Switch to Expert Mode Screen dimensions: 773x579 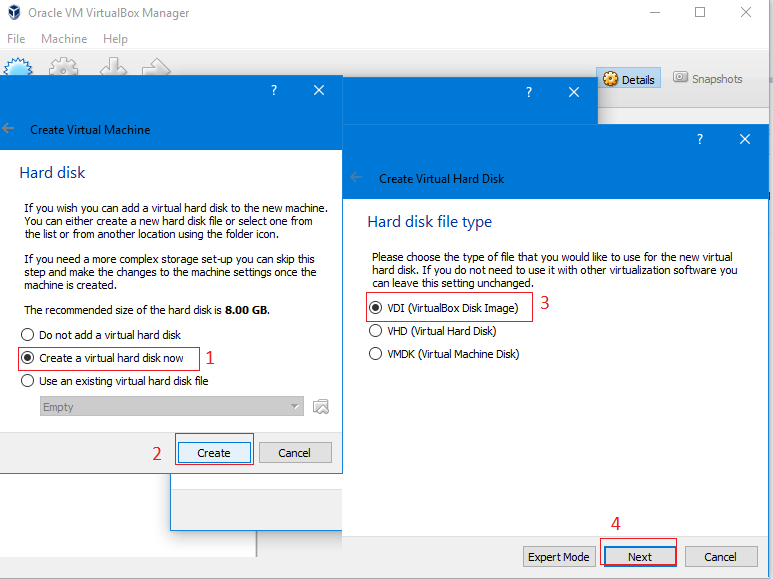point(559,557)
